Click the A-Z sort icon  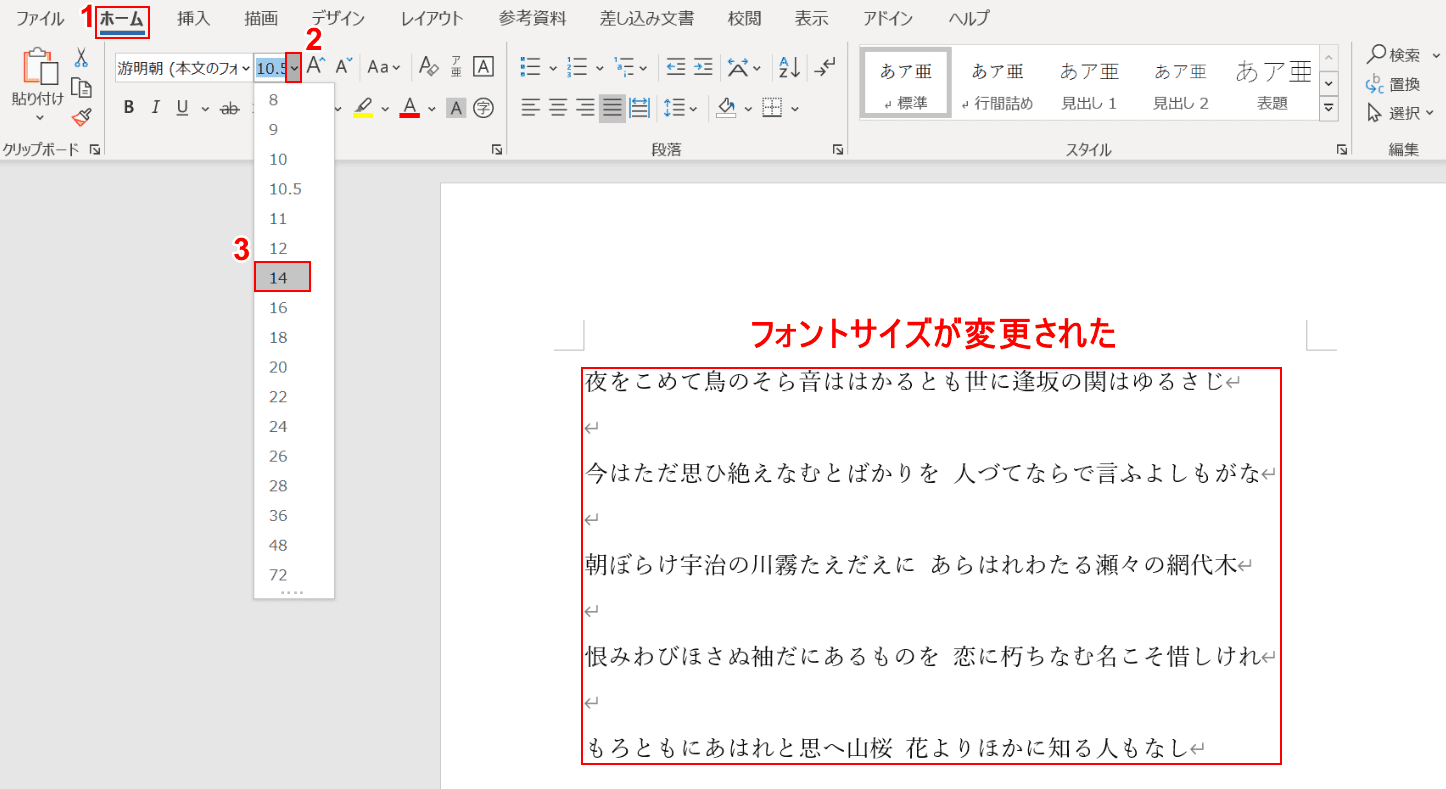click(x=790, y=67)
